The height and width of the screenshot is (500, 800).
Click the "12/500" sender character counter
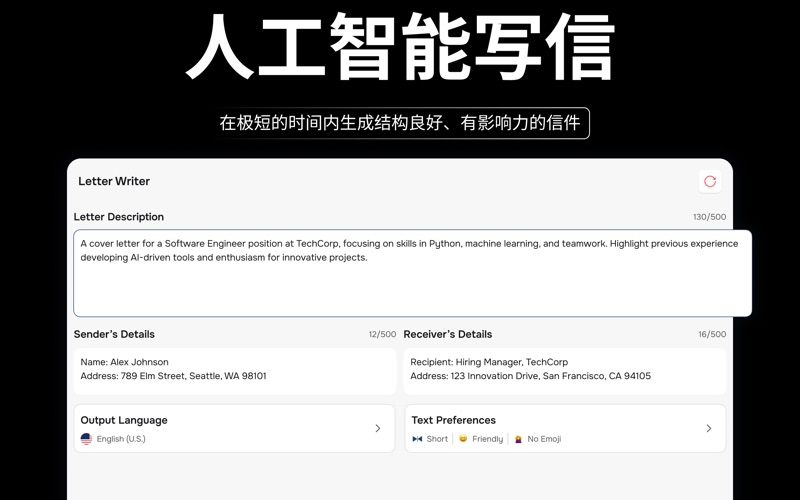pos(382,334)
